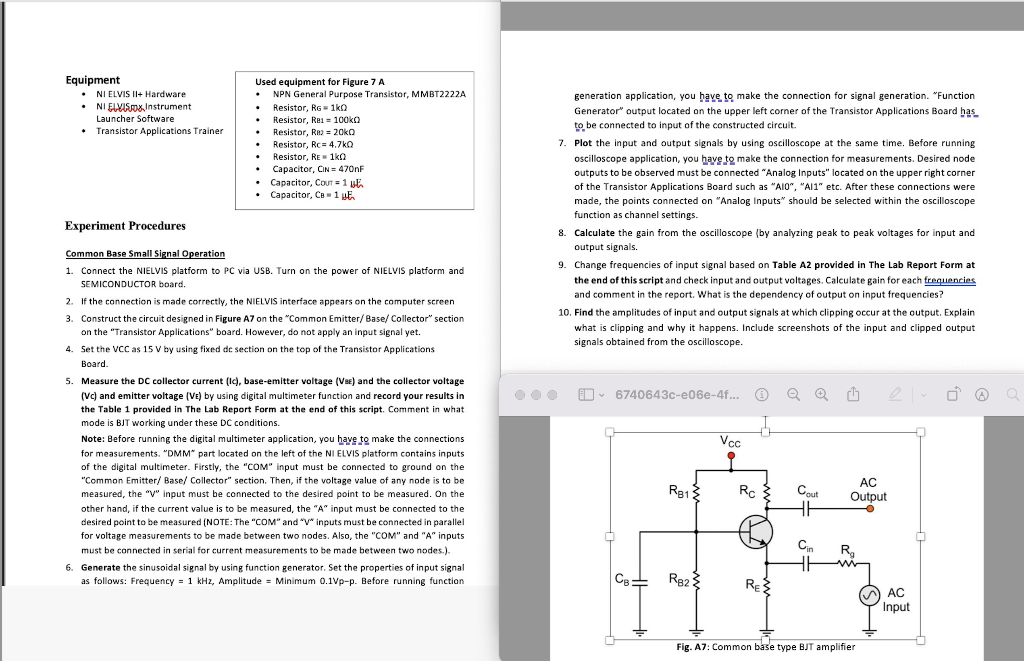1024x661 pixels.
Task: Select the Markup pencil tool
Action: tap(897, 395)
